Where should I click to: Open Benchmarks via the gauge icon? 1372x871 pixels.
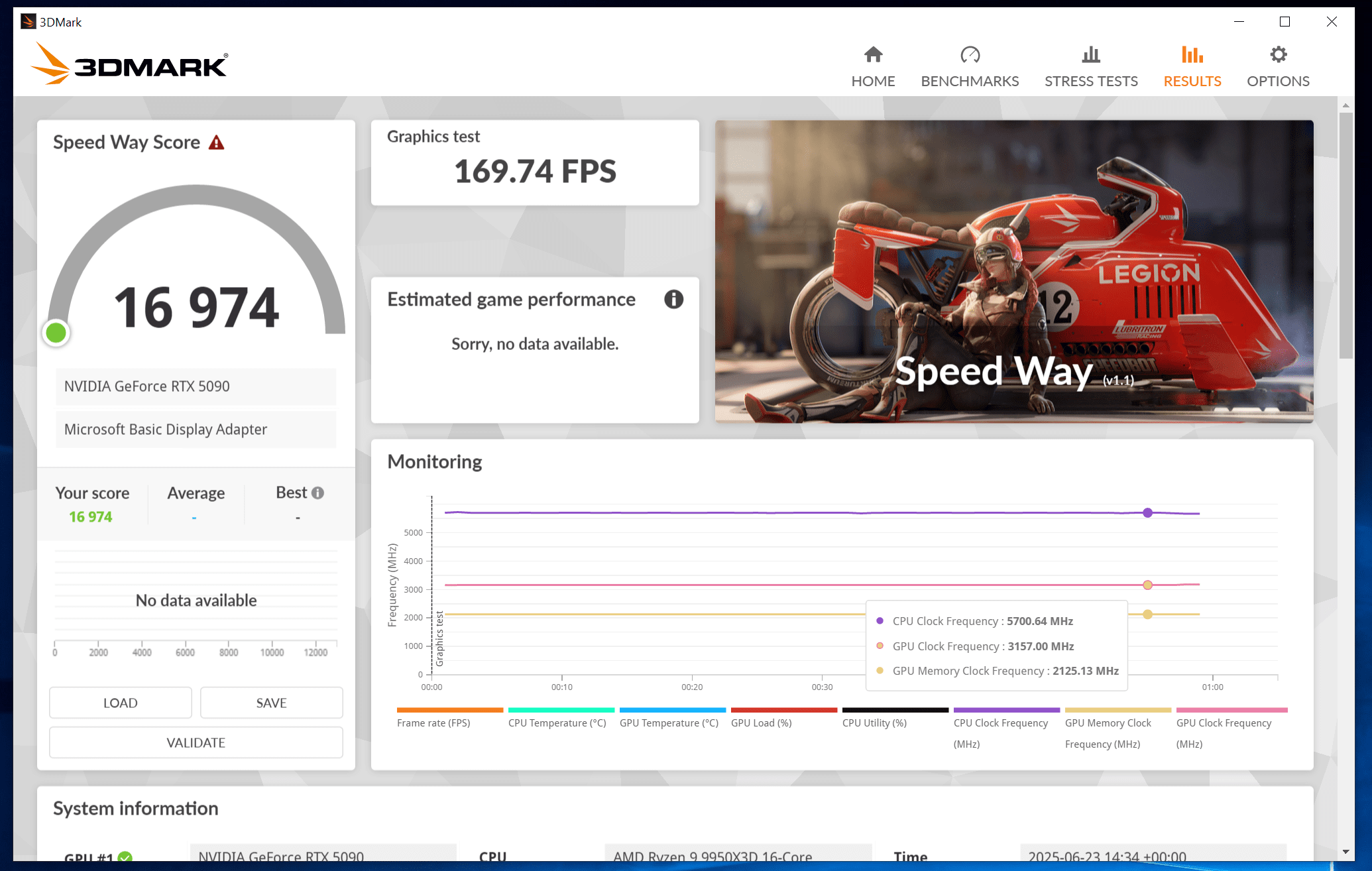tap(970, 54)
